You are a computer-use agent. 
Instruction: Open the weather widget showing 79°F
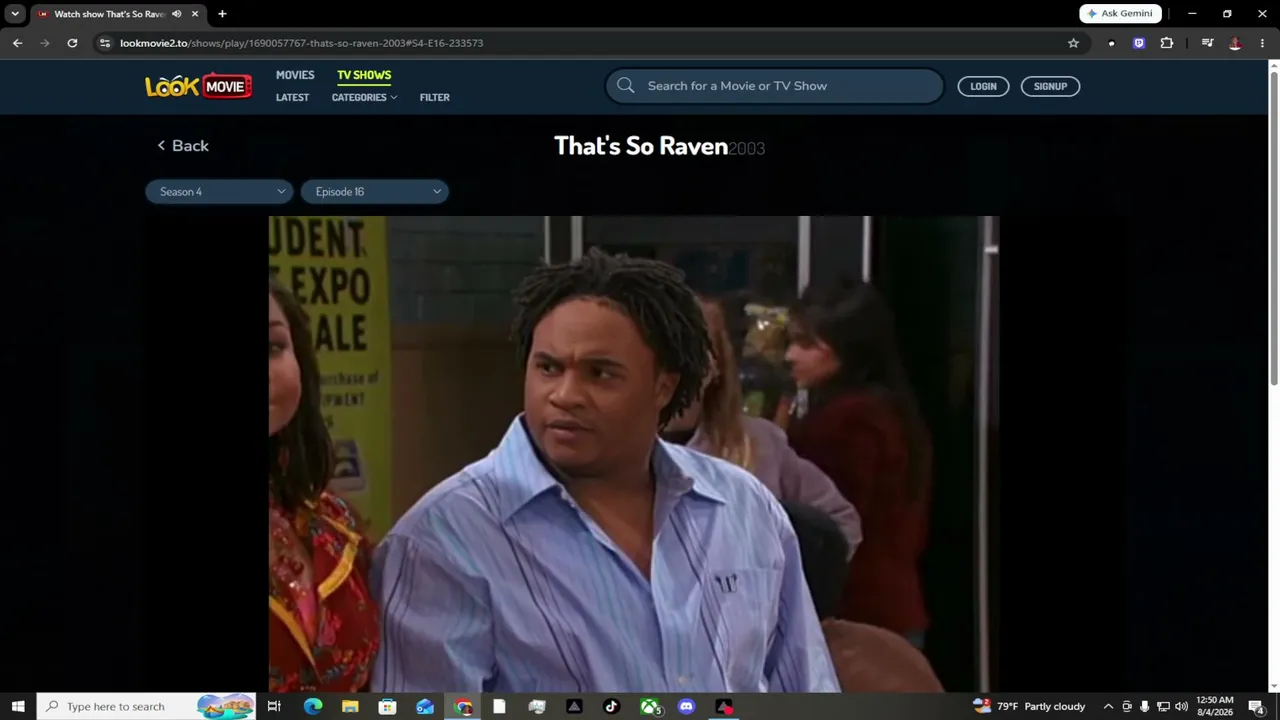[1028, 706]
